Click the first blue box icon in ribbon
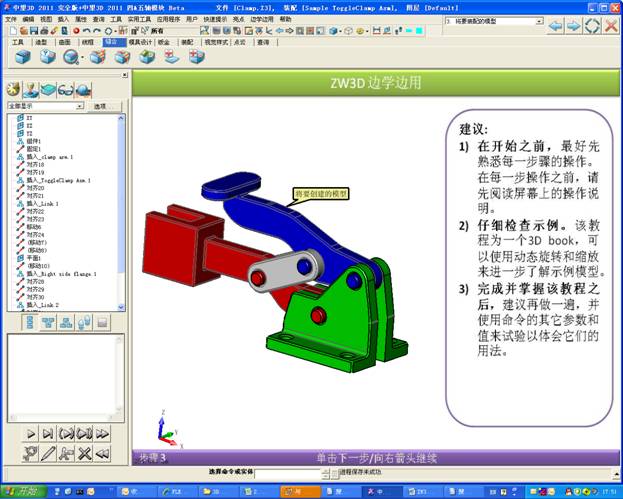The width and height of the screenshot is (623, 499). pyautogui.click(x=23, y=57)
